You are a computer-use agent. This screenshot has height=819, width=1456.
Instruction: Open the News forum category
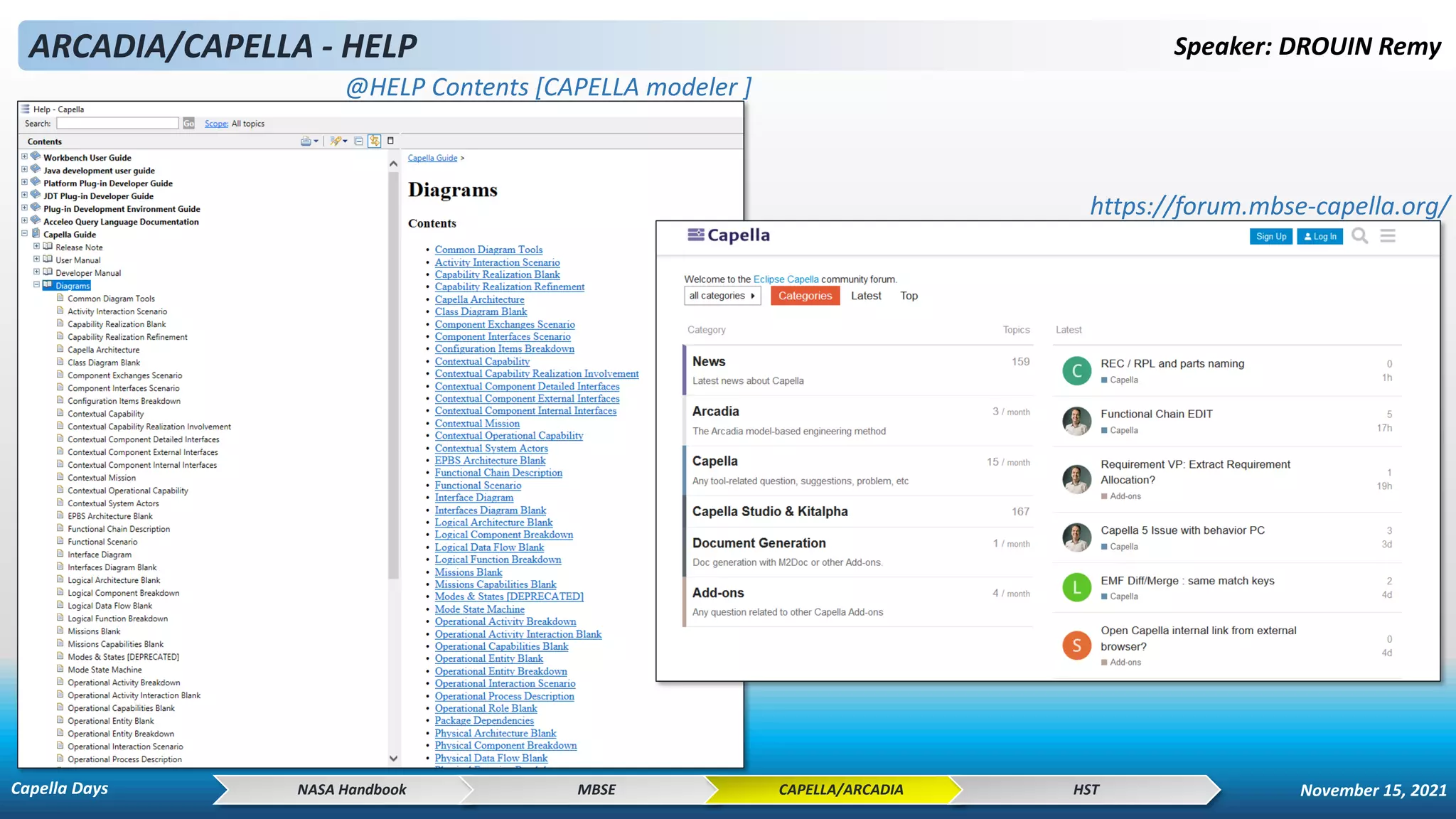click(x=709, y=362)
